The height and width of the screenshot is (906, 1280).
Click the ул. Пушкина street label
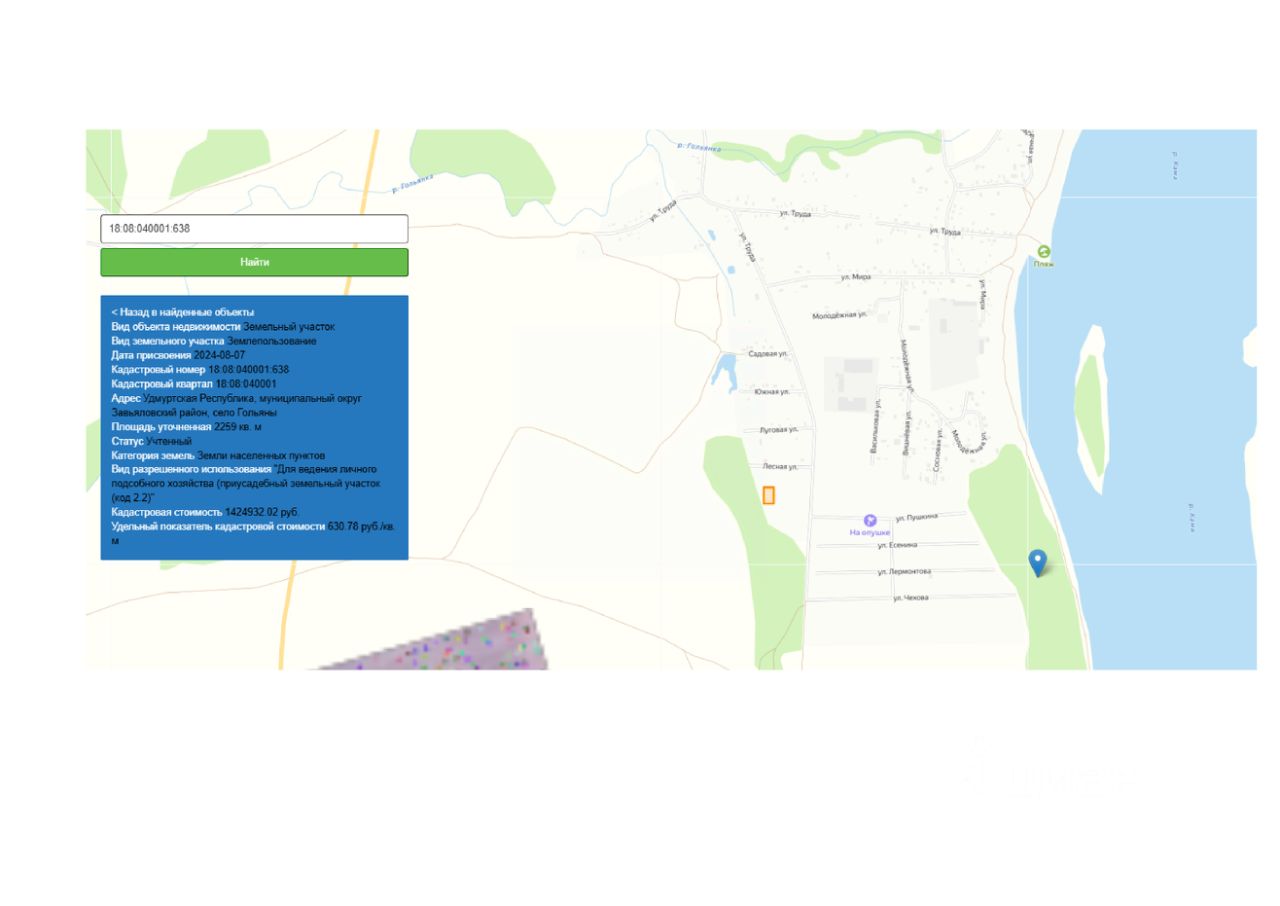tap(917, 518)
